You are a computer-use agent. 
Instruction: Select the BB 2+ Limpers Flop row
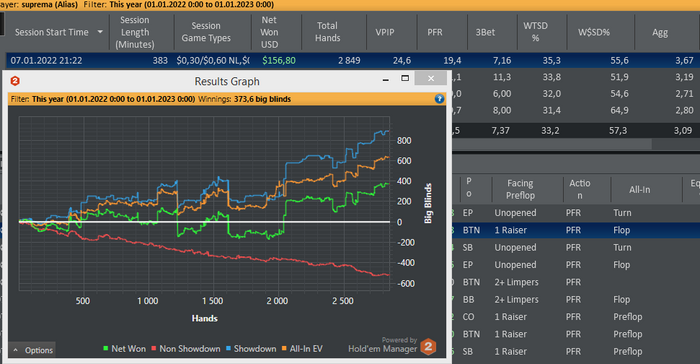[x=576, y=300]
